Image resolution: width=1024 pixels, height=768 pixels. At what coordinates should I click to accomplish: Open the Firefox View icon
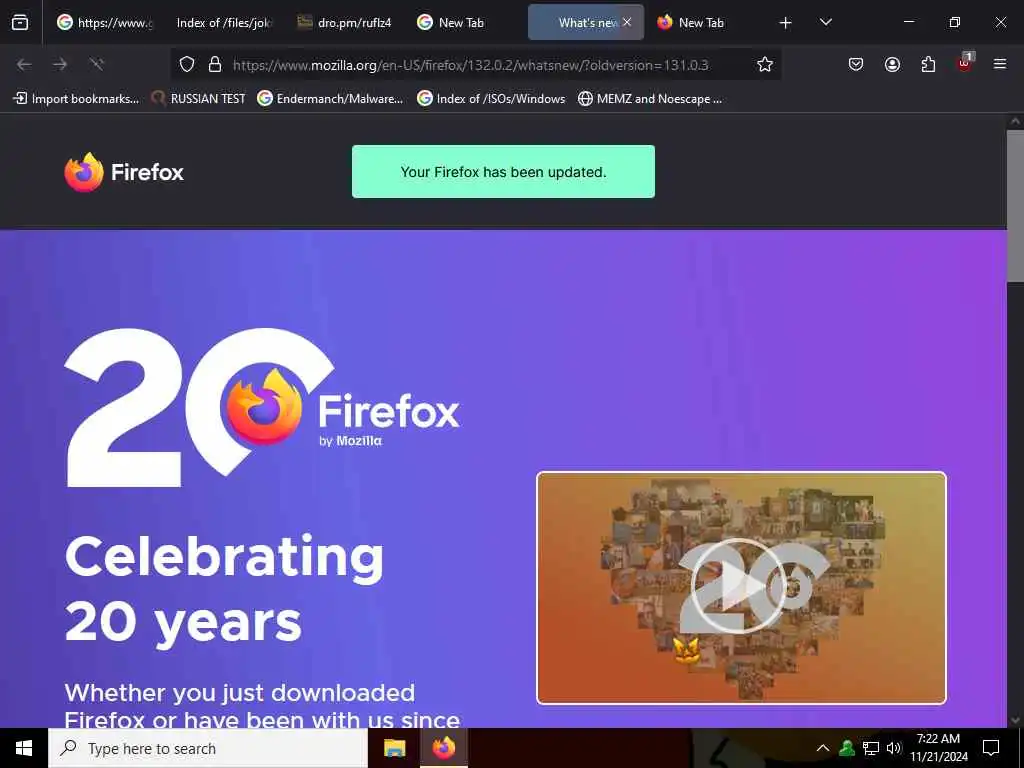(x=20, y=23)
